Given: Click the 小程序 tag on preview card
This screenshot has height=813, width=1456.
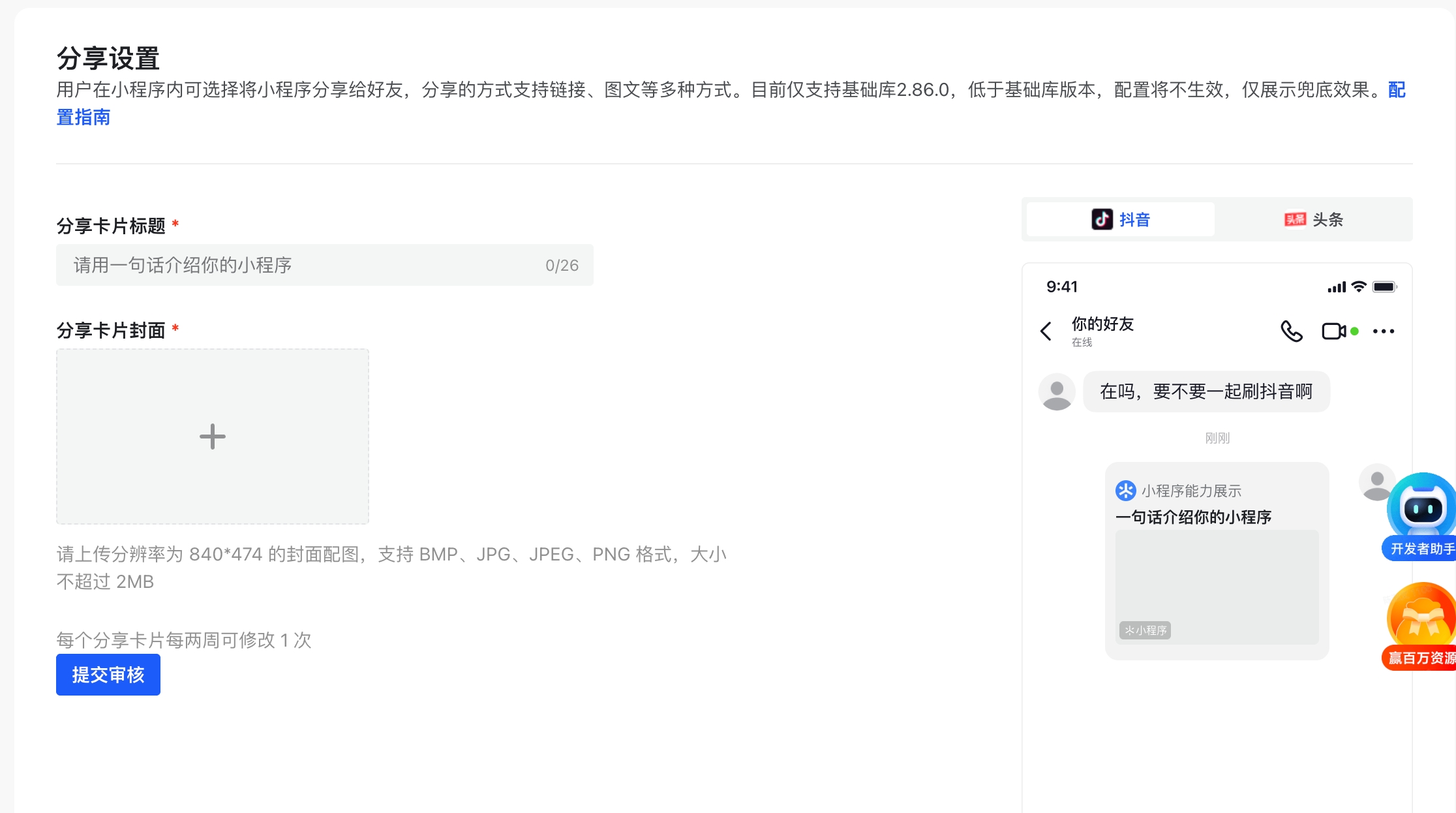Looking at the screenshot, I should (x=1145, y=630).
